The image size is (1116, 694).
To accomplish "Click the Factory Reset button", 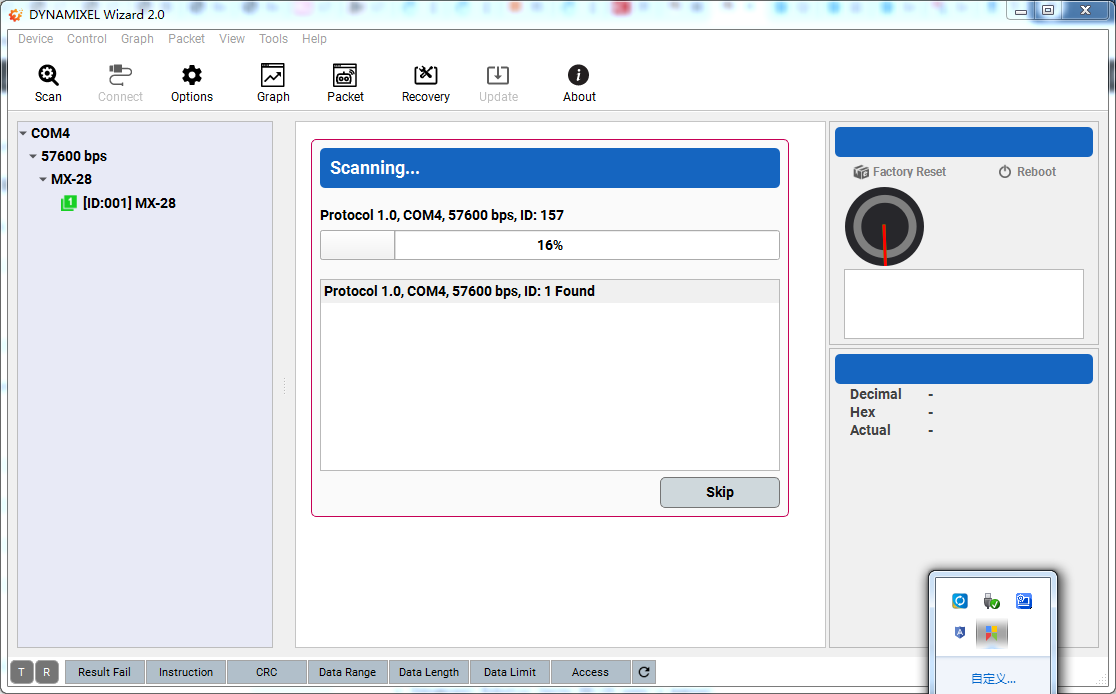I will point(899,172).
